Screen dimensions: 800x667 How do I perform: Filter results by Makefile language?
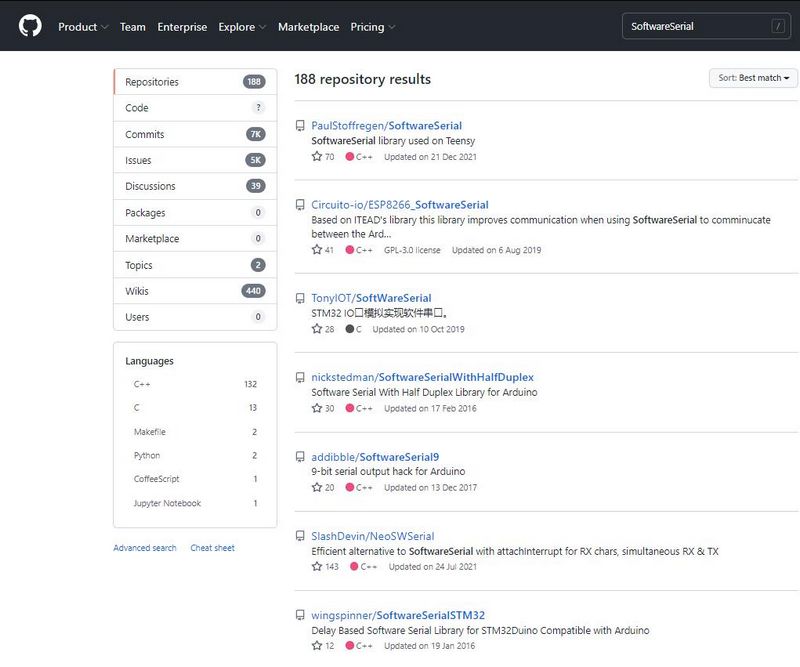point(195,432)
